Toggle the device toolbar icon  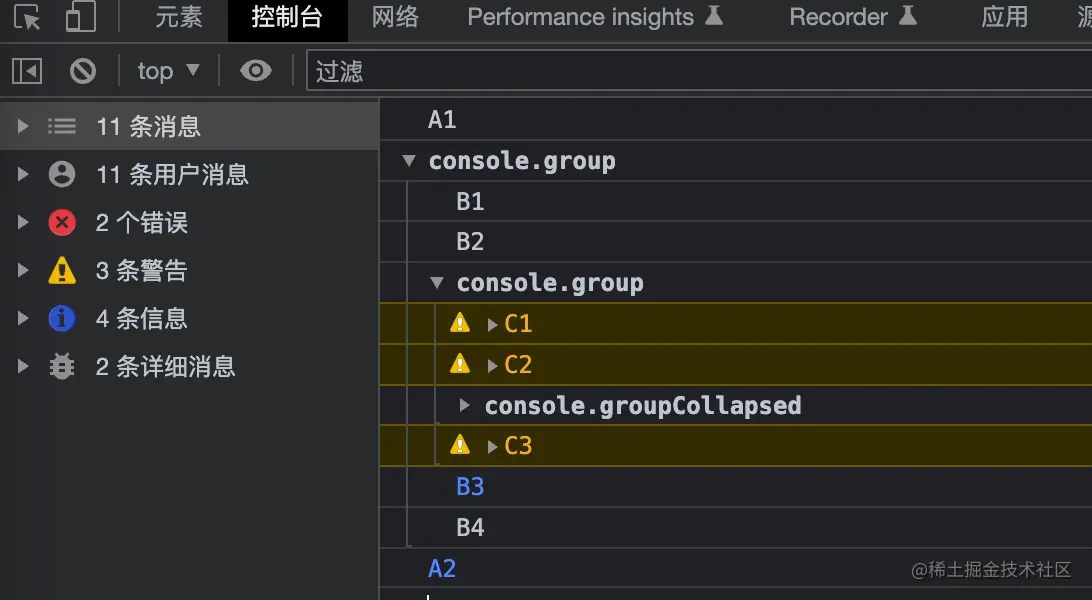[79, 17]
